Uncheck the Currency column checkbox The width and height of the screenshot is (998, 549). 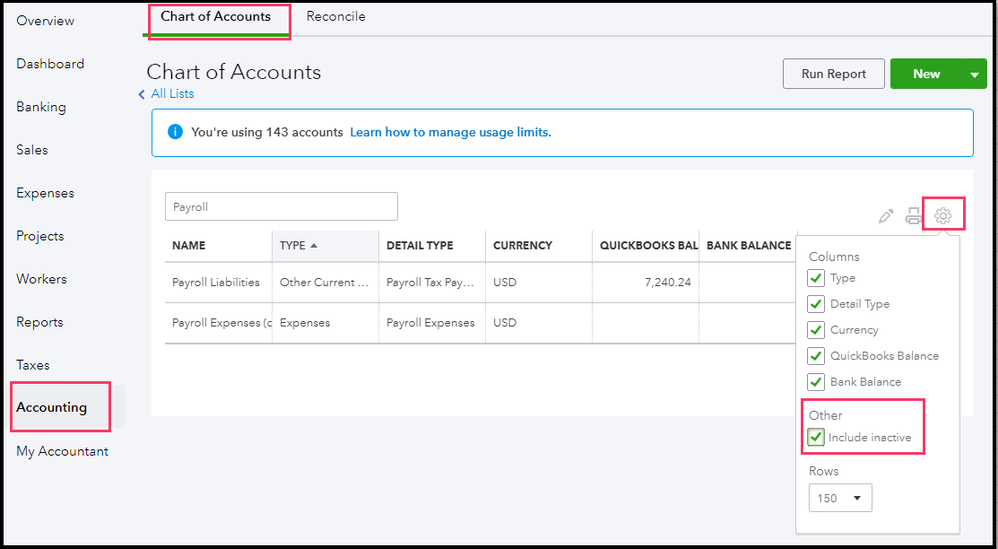[x=816, y=330]
